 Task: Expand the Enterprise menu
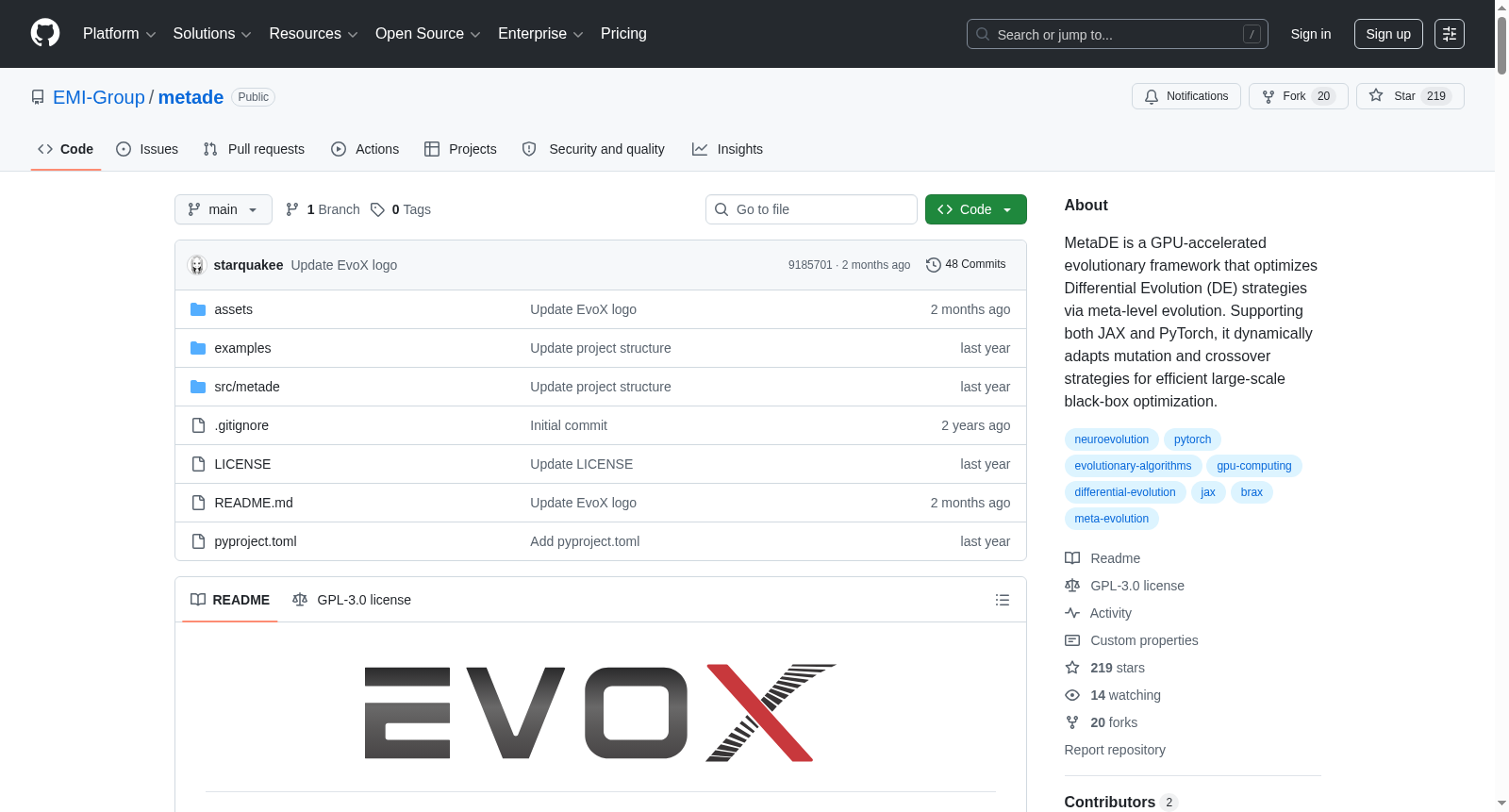540,34
